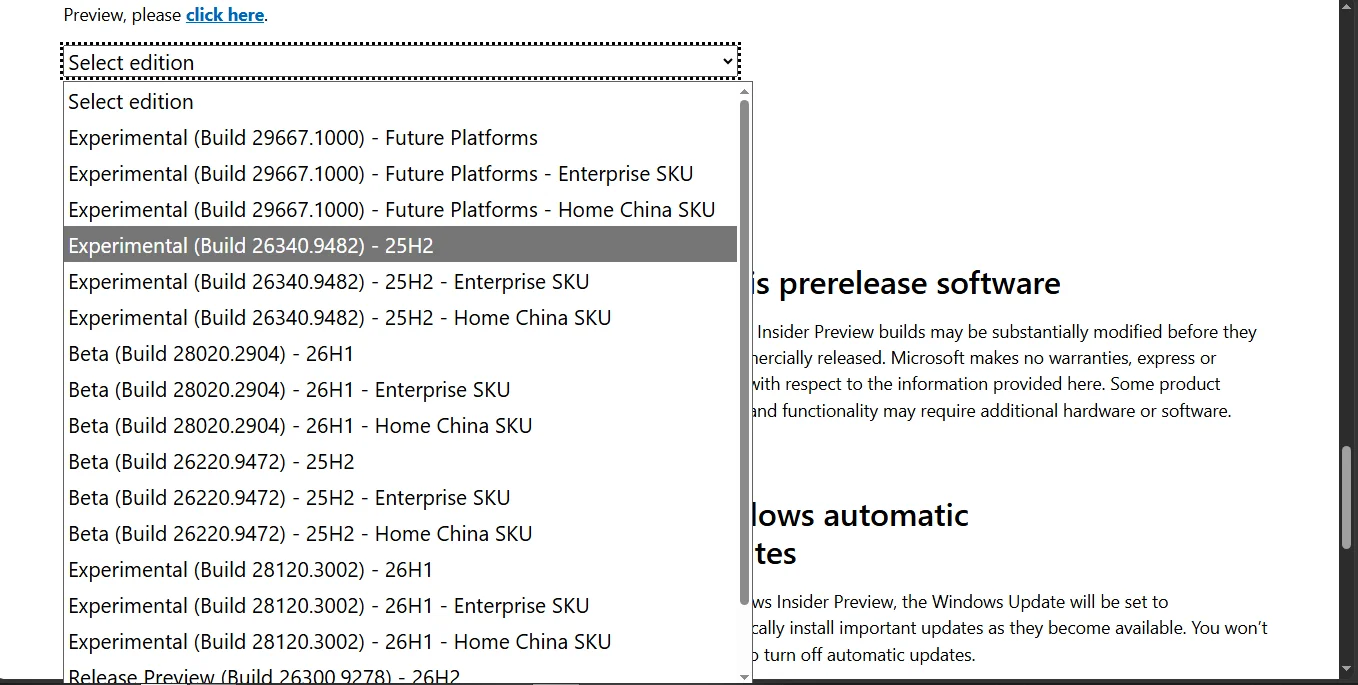This screenshot has height=685, width=1358.
Task: Open the 'click here' link
Action: pos(225,15)
